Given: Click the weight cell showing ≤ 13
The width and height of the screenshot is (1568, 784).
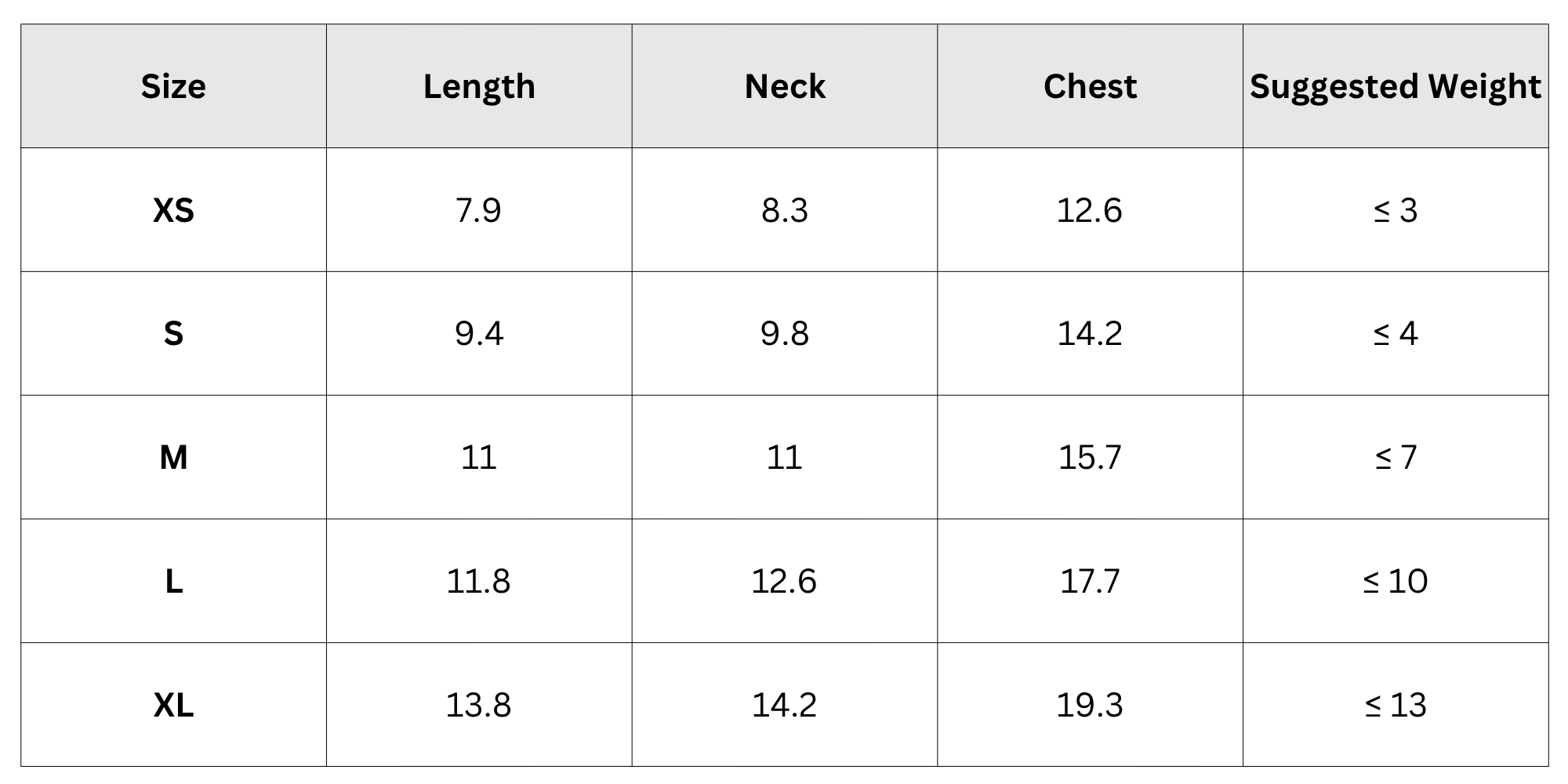Looking at the screenshot, I should pos(1396,705).
